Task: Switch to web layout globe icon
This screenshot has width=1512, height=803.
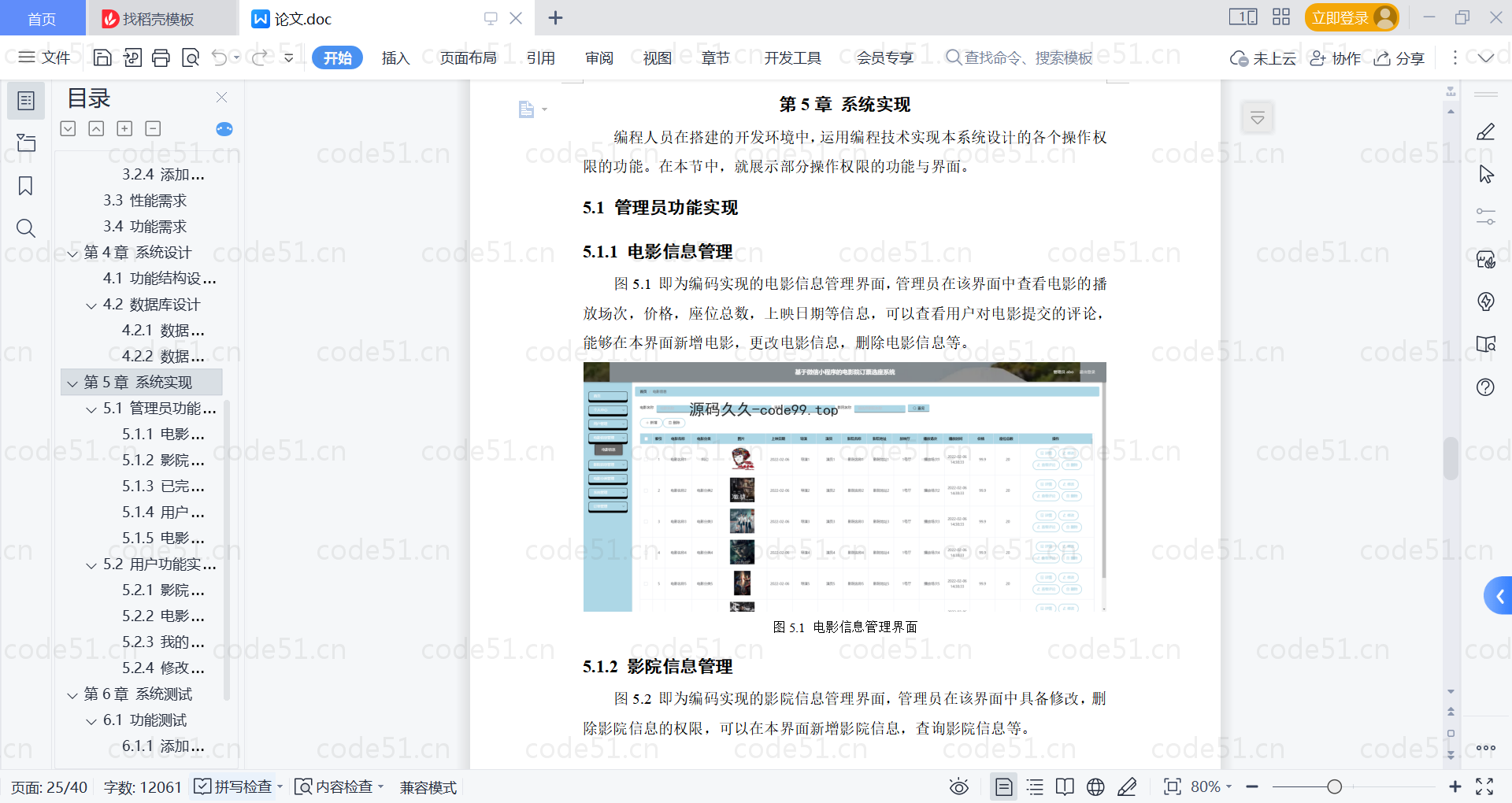Action: click(x=1095, y=786)
